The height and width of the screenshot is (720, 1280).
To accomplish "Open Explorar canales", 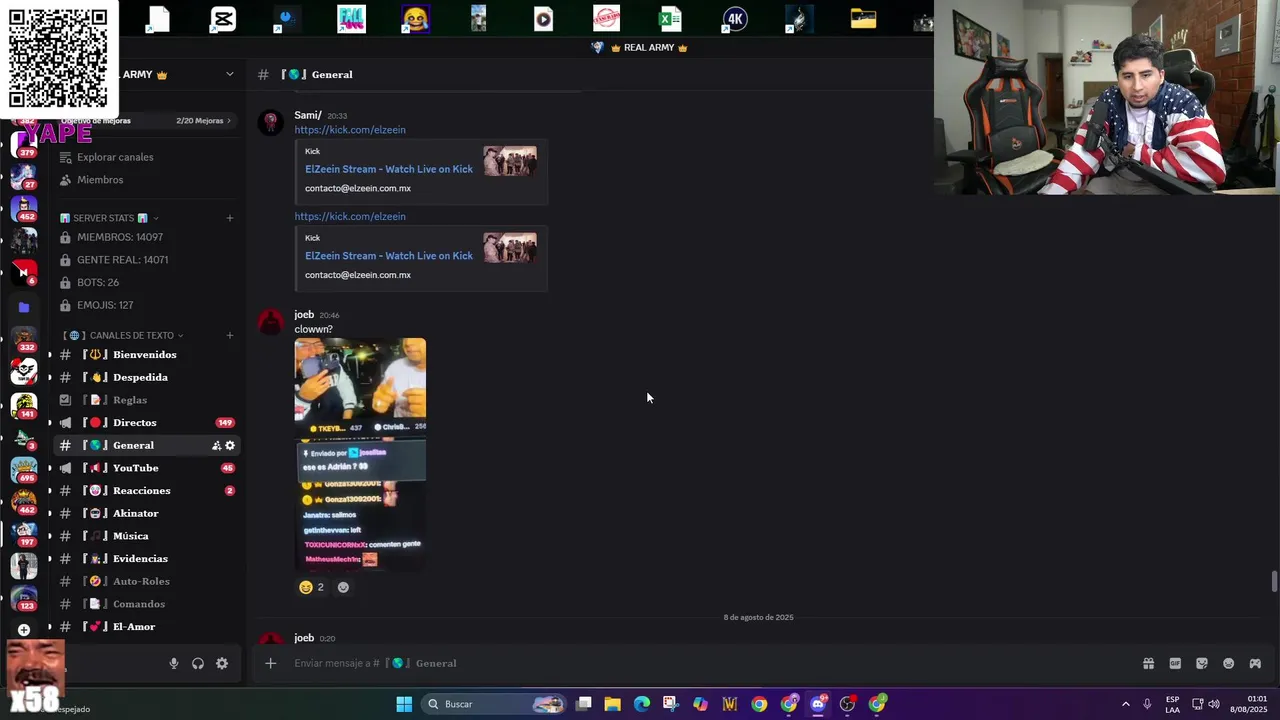I will pos(115,157).
